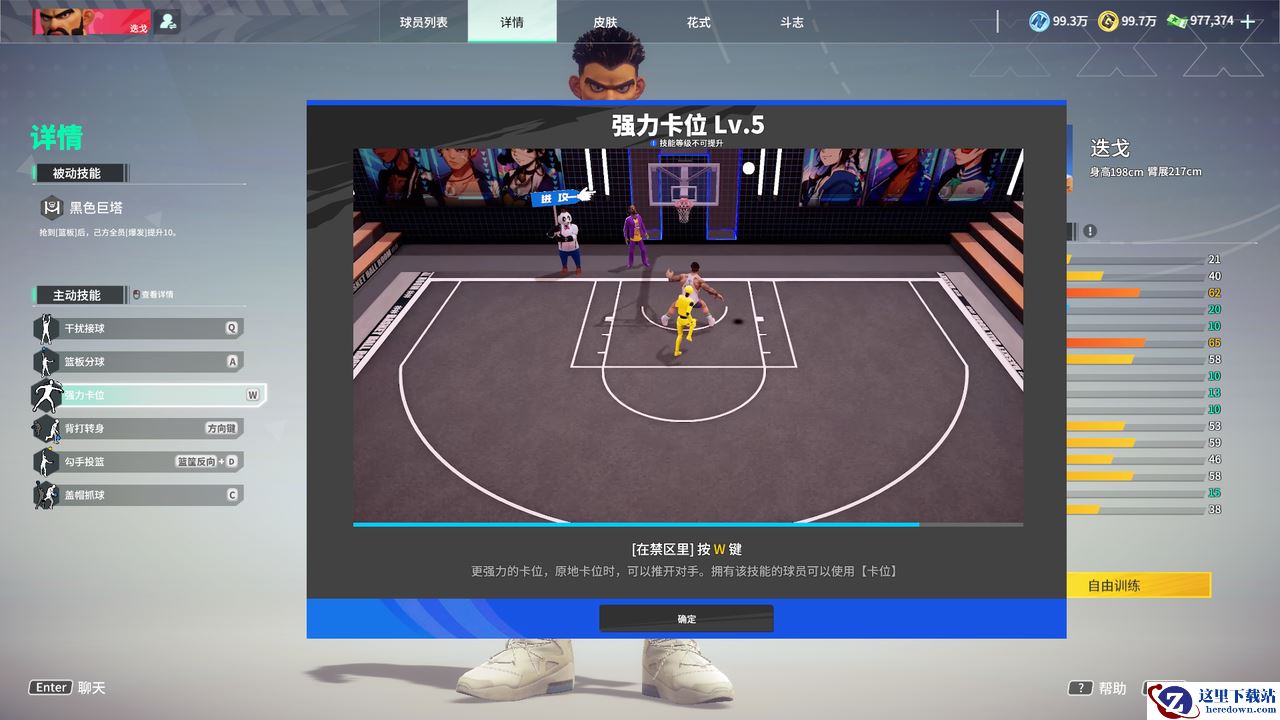The height and width of the screenshot is (720, 1280).
Task: Click the attribute value 20
Action: pyautogui.click(x=1214, y=310)
